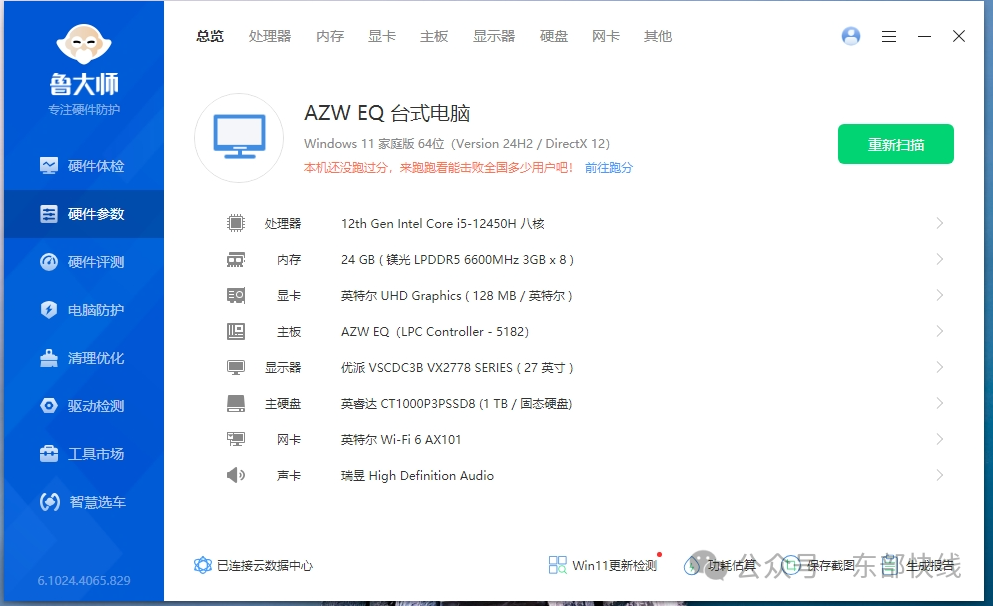Expand the 显示器 row chevron

tap(940, 367)
